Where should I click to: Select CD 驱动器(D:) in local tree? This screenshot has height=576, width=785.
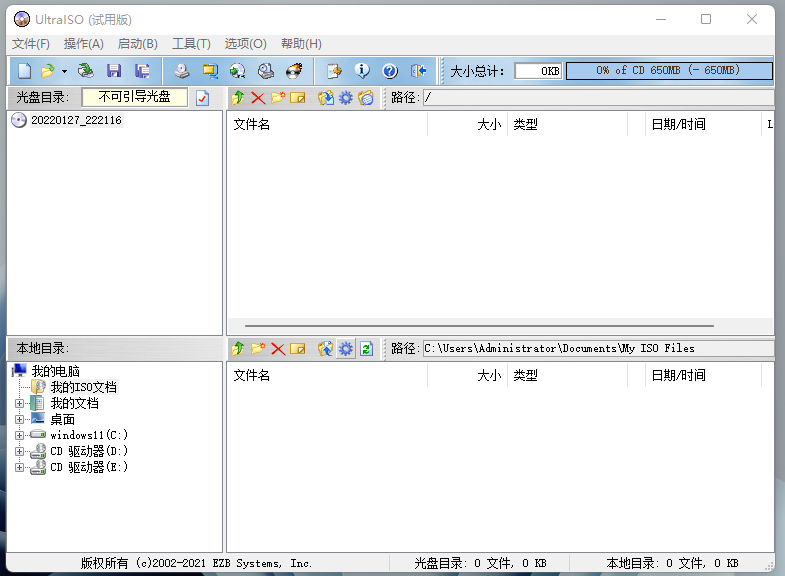tap(89, 451)
